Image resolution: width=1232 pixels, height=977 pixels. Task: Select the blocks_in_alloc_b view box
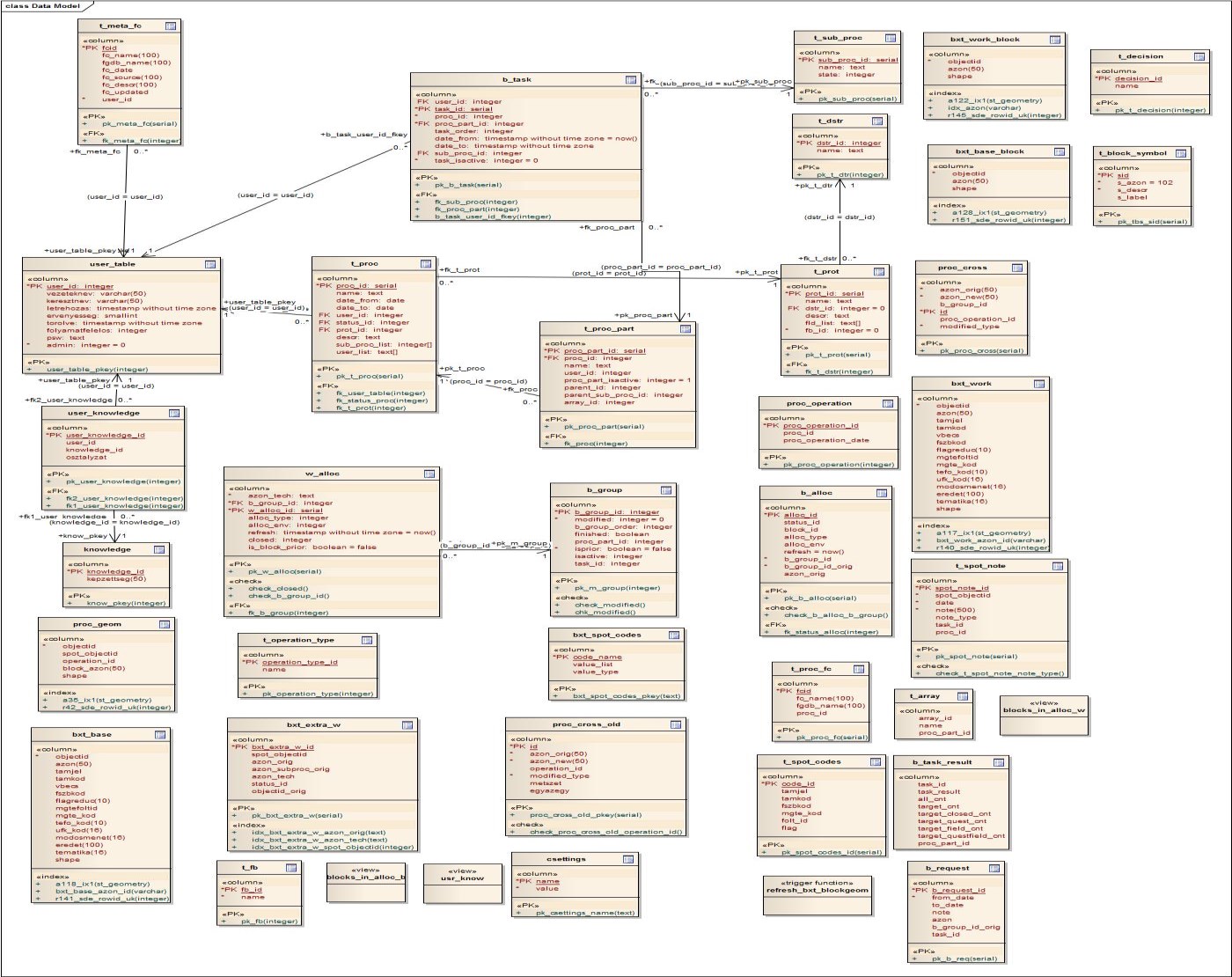click(x=366, y=883)
